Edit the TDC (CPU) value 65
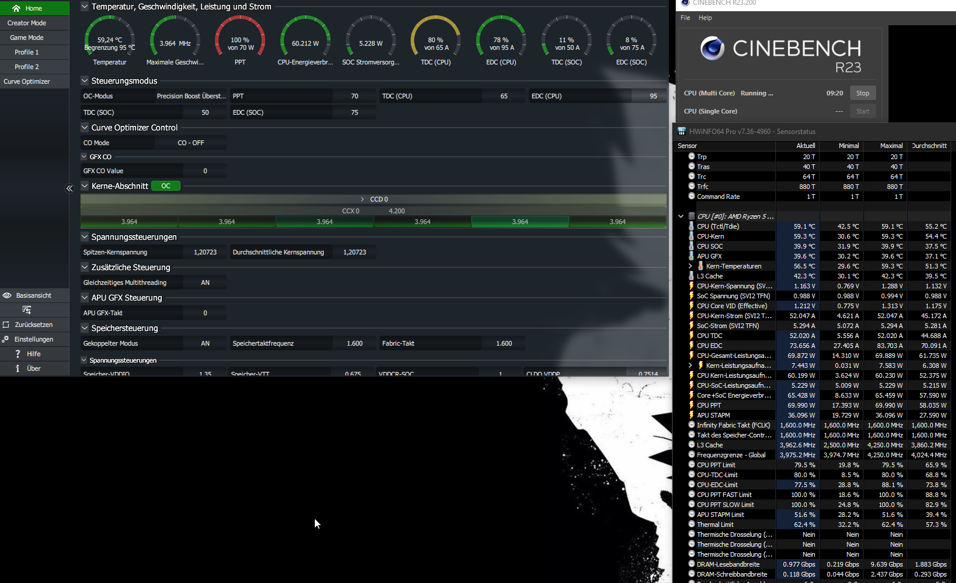Viewport: 956px width, 583px height. [504, 96]
